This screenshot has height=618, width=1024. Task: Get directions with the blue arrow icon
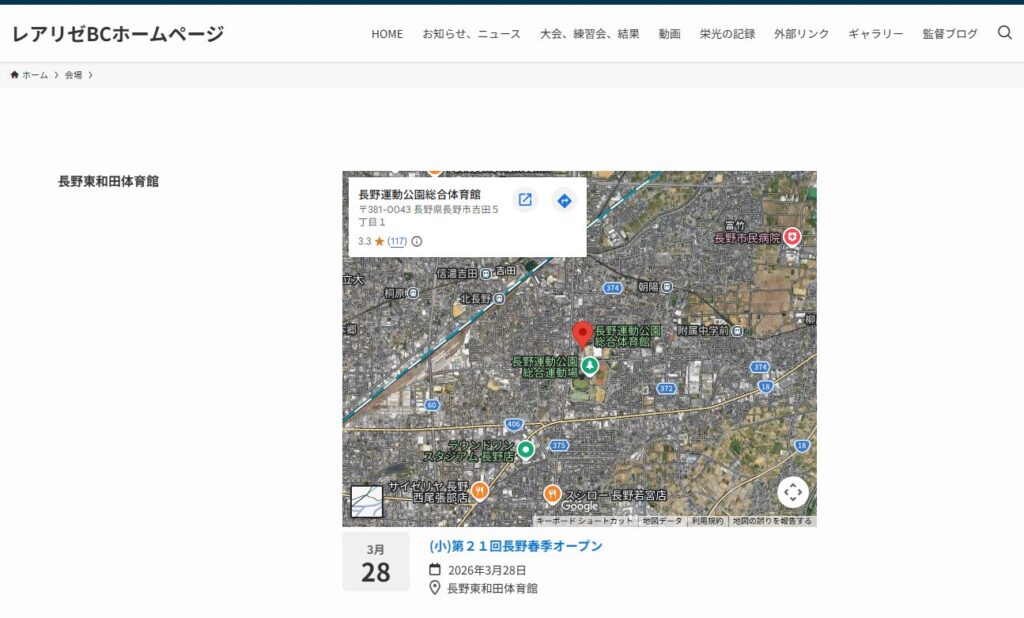tap(564, 200)
